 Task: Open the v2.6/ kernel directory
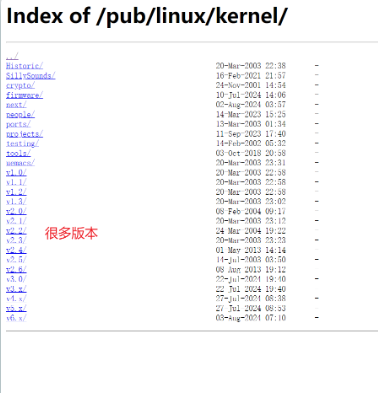(16, 269)
